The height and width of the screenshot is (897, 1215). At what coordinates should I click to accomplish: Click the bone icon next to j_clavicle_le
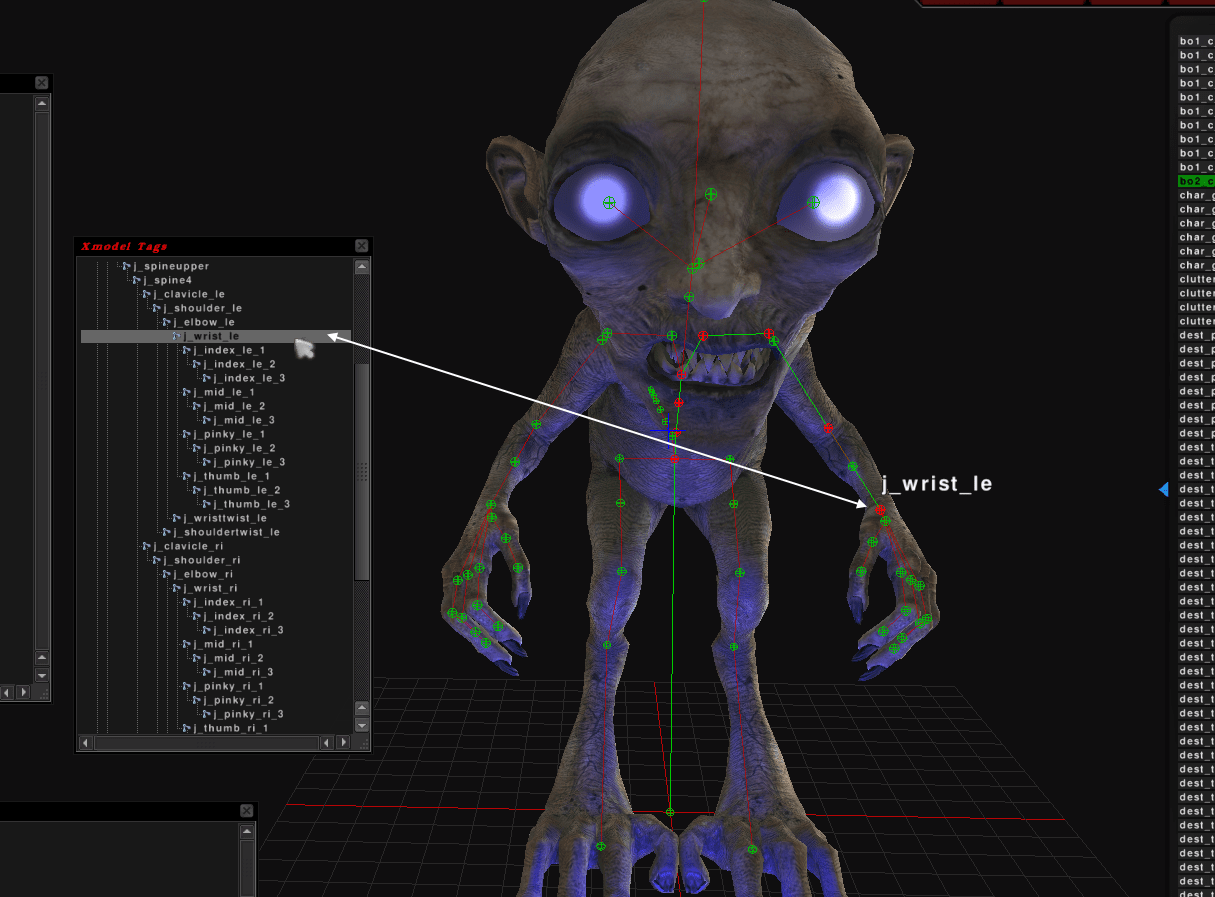147,294
